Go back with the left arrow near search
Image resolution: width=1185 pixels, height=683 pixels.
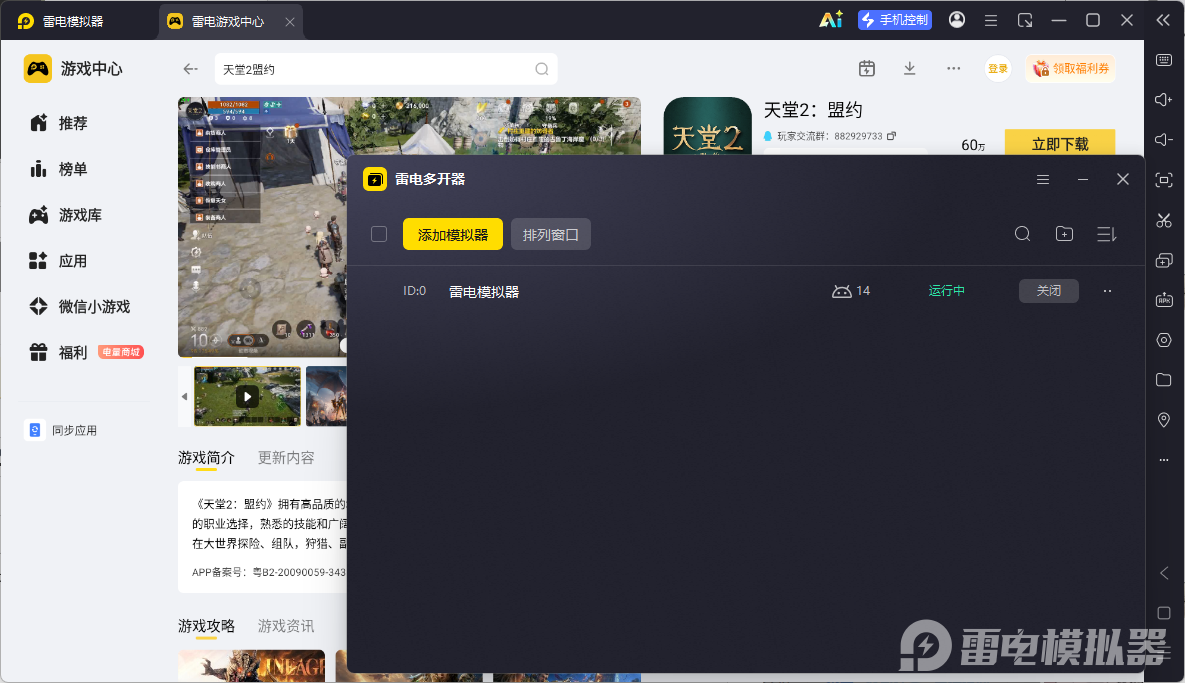[x=190, y=69]
